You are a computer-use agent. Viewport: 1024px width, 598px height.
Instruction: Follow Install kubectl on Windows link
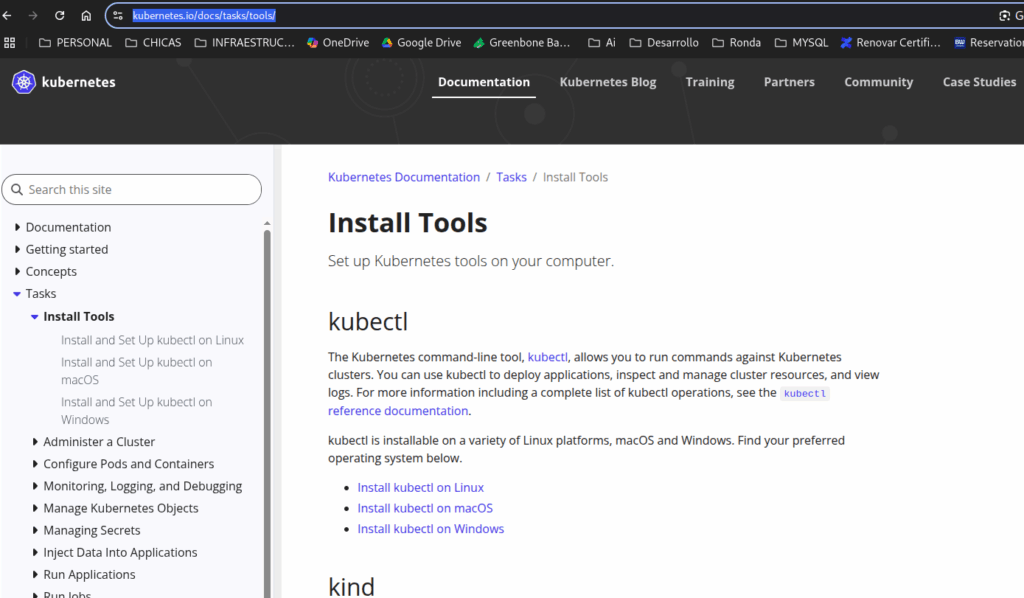coord(430,529)
